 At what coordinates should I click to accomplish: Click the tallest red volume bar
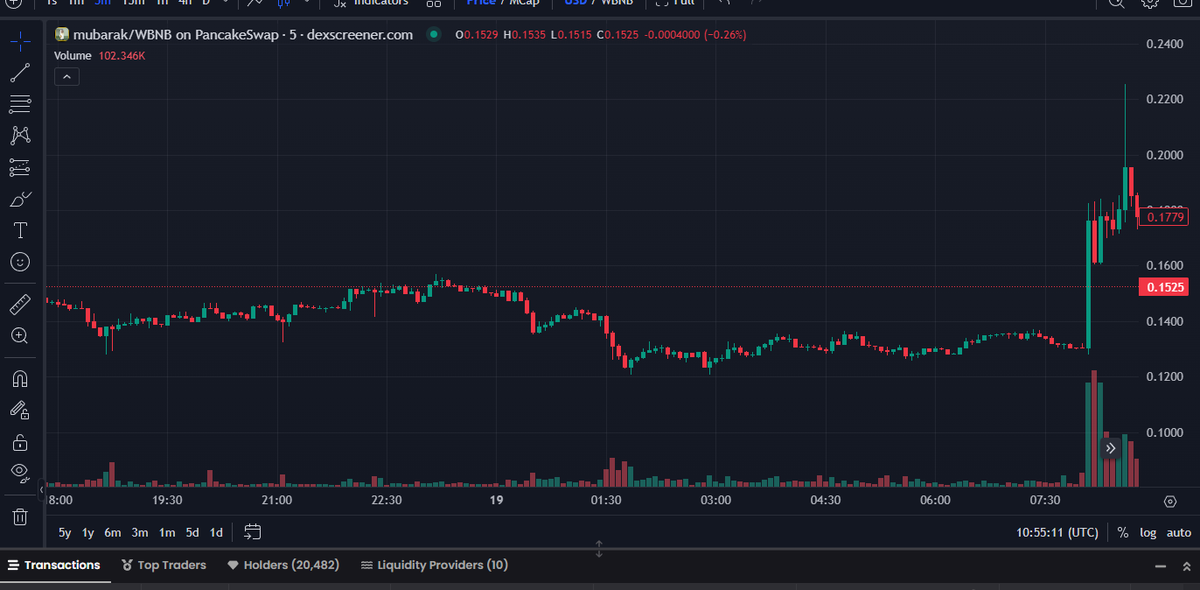click(1094, 429)
